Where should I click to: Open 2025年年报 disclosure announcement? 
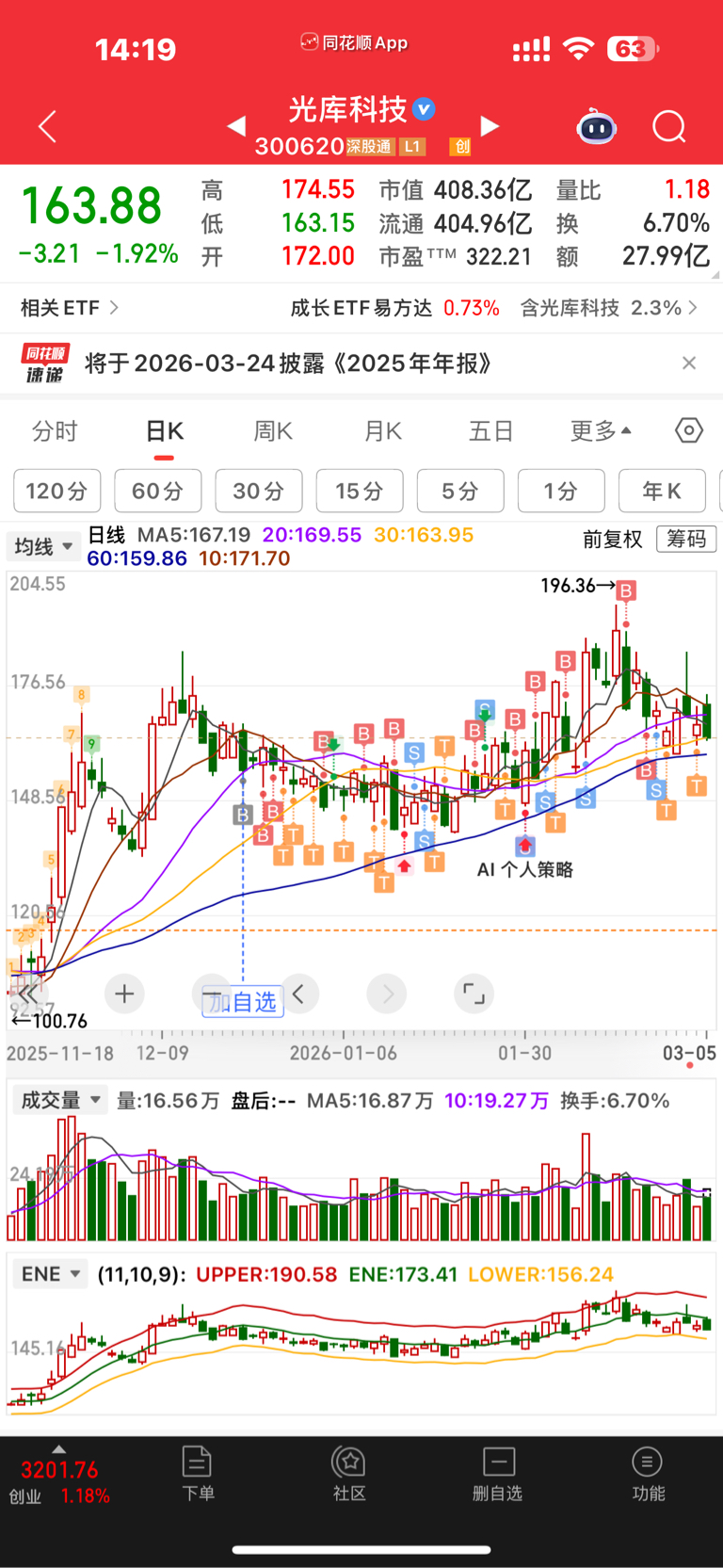[x=288, y=364]
